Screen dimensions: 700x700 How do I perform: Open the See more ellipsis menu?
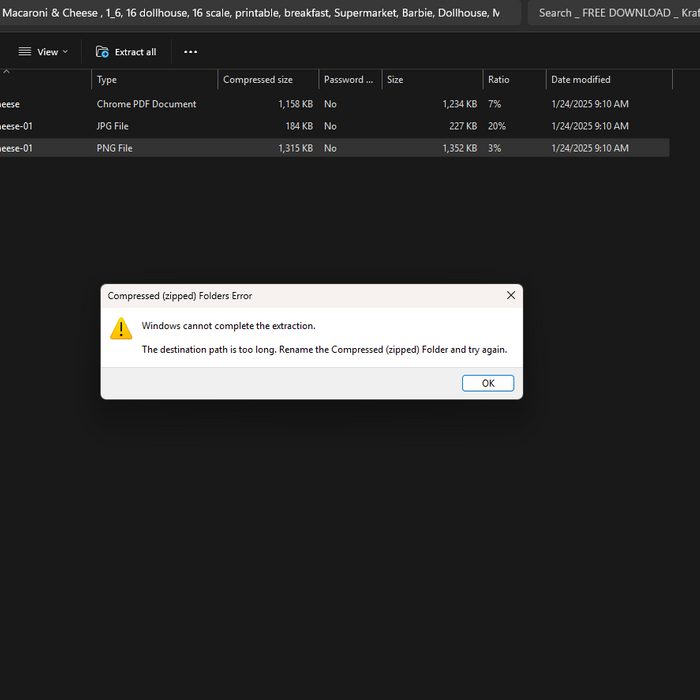pyautogui.click(x=191, y=52)
